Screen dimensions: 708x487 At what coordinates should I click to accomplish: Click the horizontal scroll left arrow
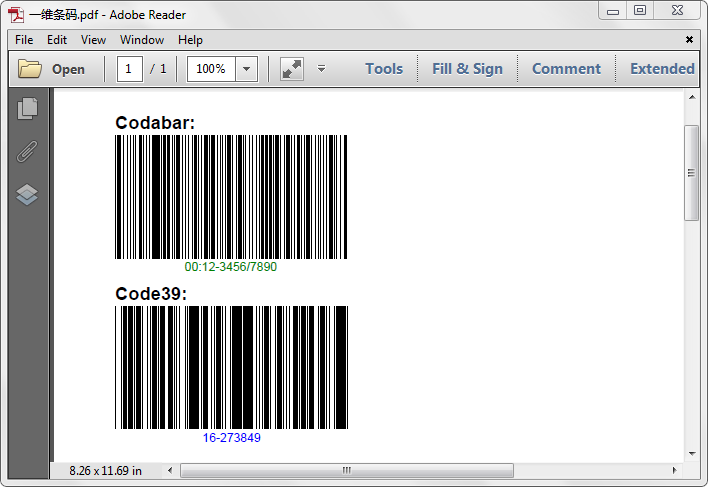pos(170,470)
